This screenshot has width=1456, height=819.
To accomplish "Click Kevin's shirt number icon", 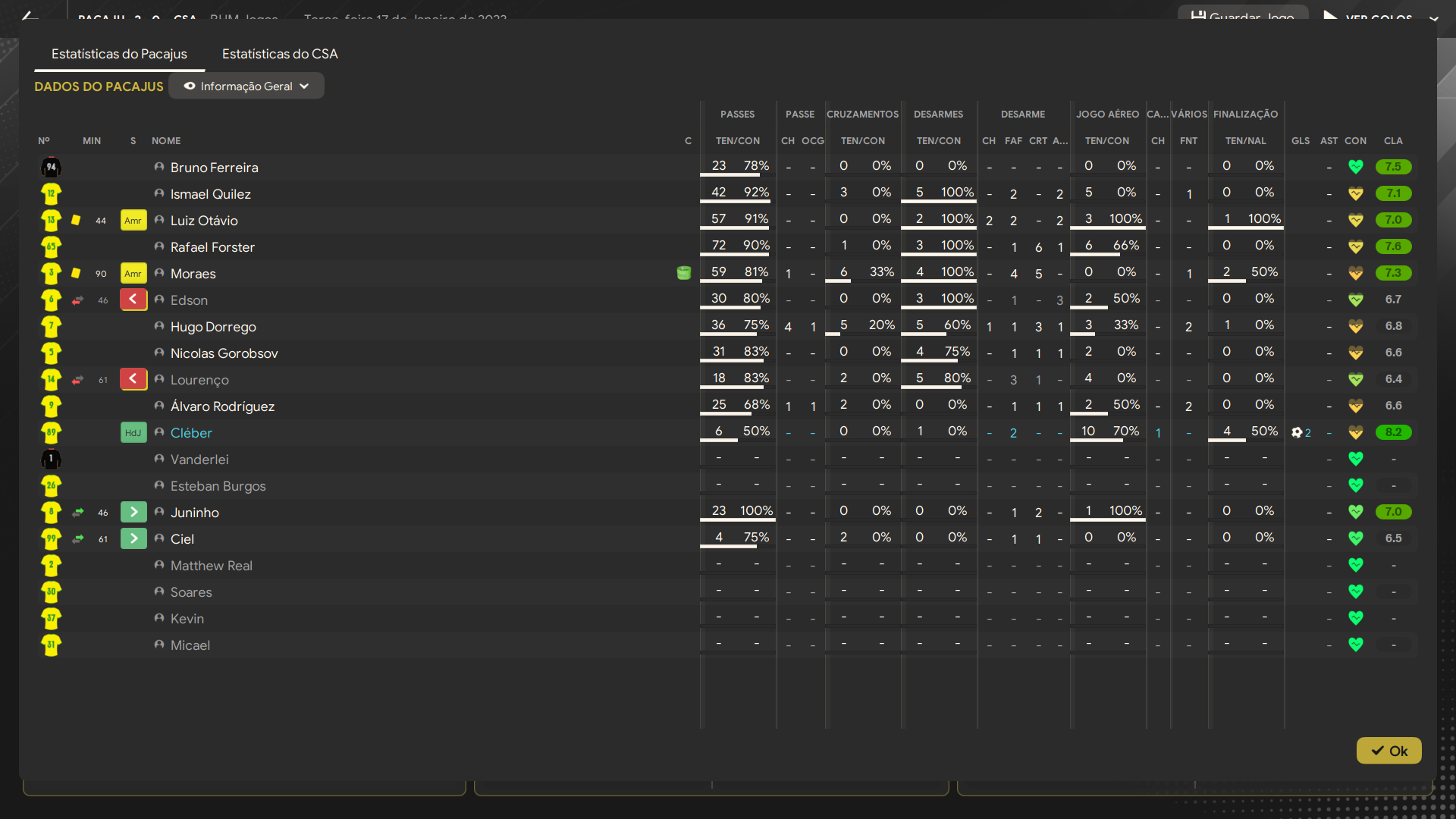I will (x=51, y=618).
